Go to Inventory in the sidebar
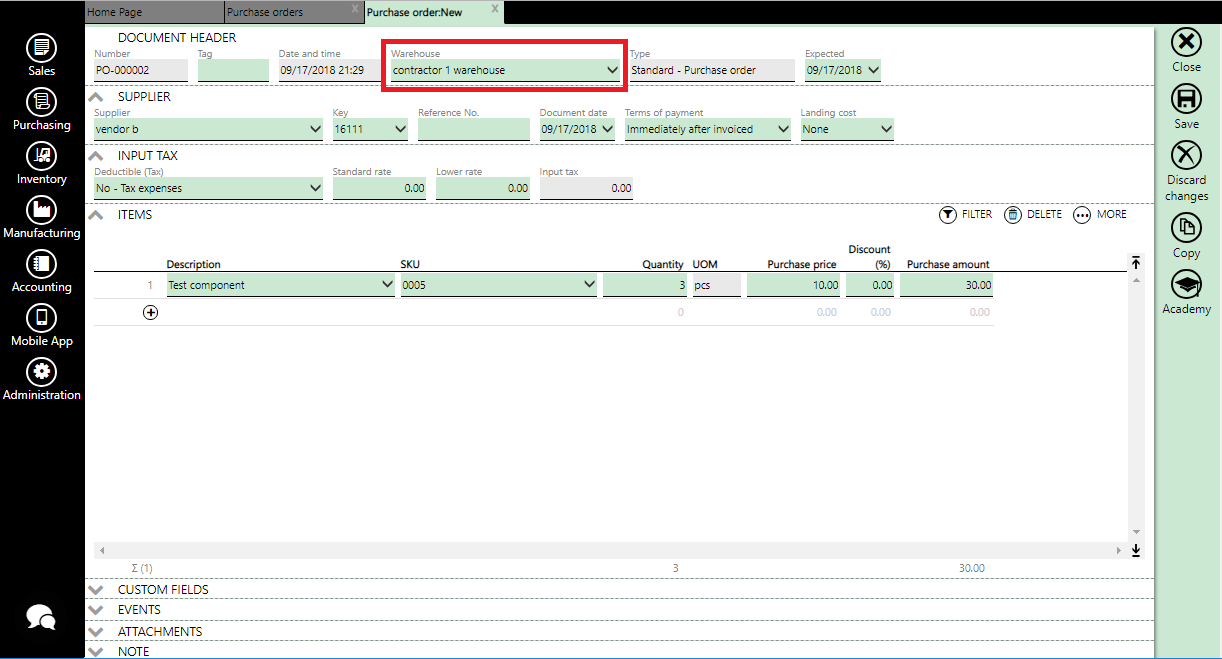 click(x=41, y=155)
